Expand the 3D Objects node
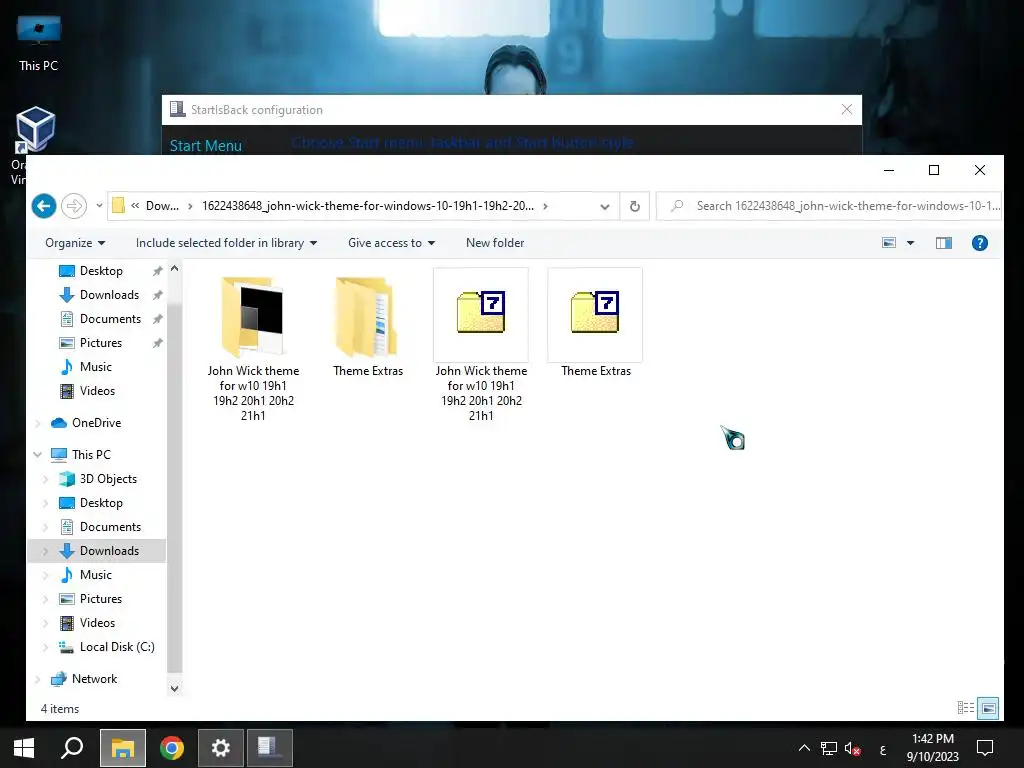1024x768 pixels. [x=45, y=479]
